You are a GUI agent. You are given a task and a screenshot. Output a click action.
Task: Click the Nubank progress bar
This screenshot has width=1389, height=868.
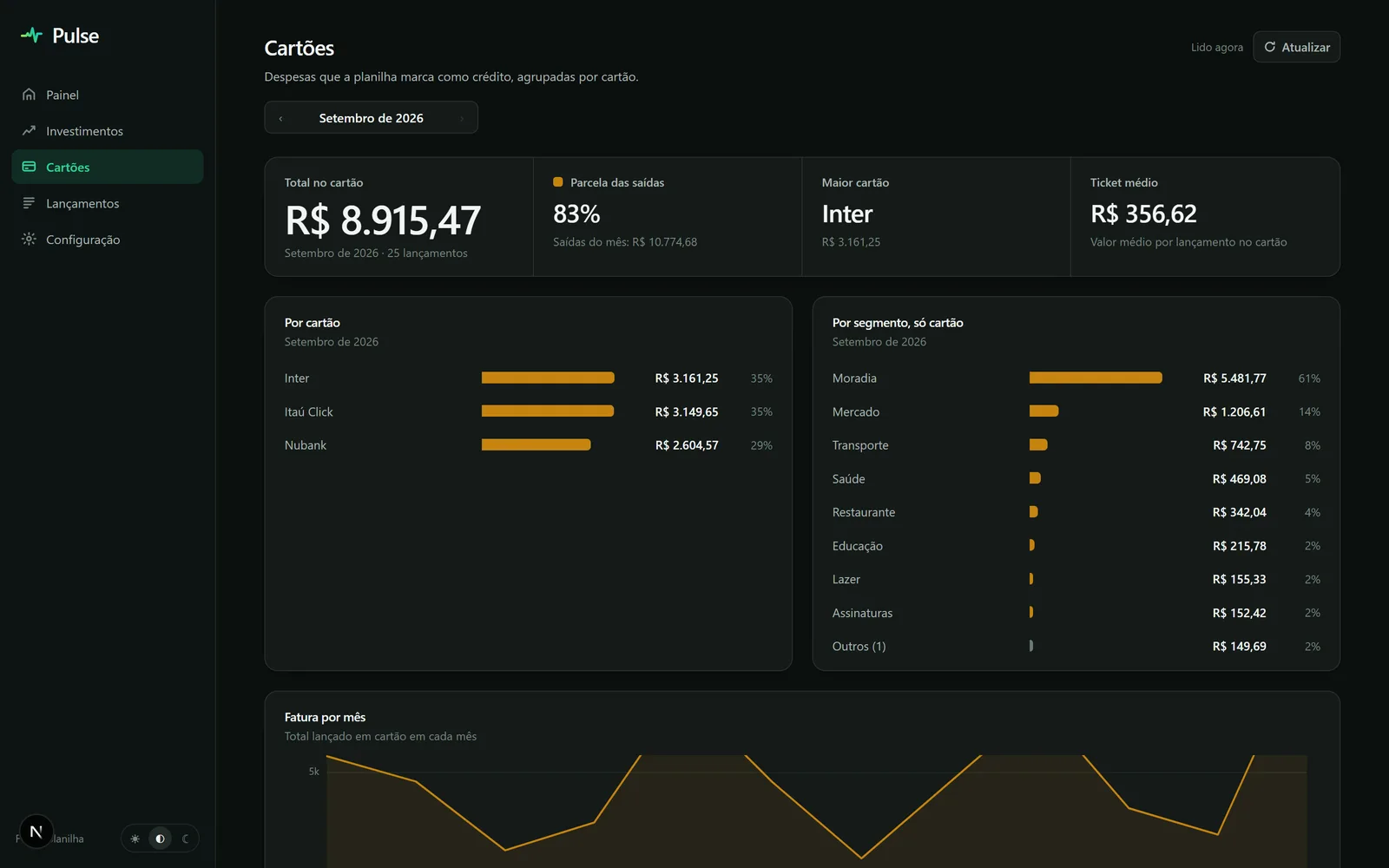click(x=537, y=444)
